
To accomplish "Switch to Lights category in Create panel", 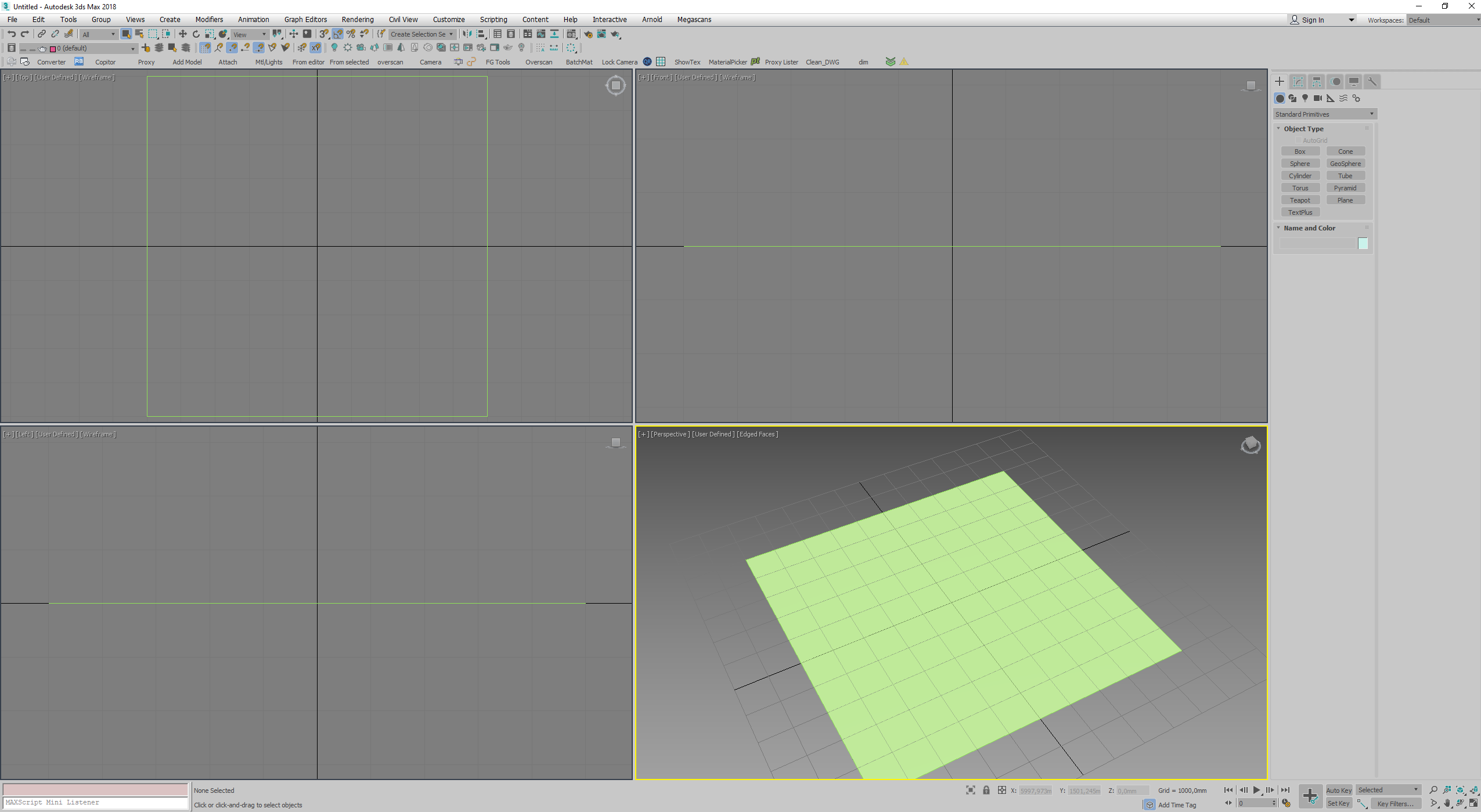I will coord(1305,98).
